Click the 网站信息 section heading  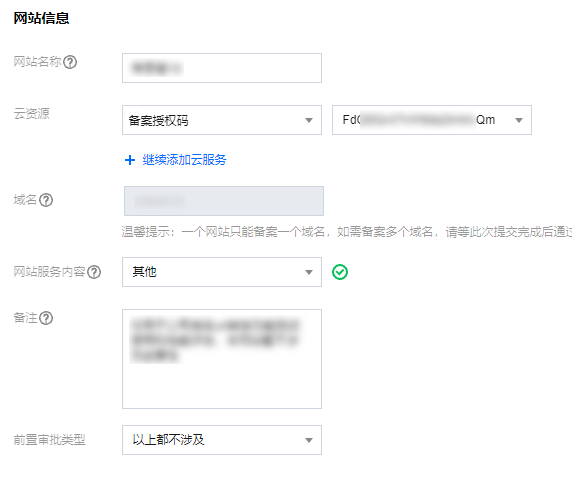pyautogui.click(x=41, y=18)
